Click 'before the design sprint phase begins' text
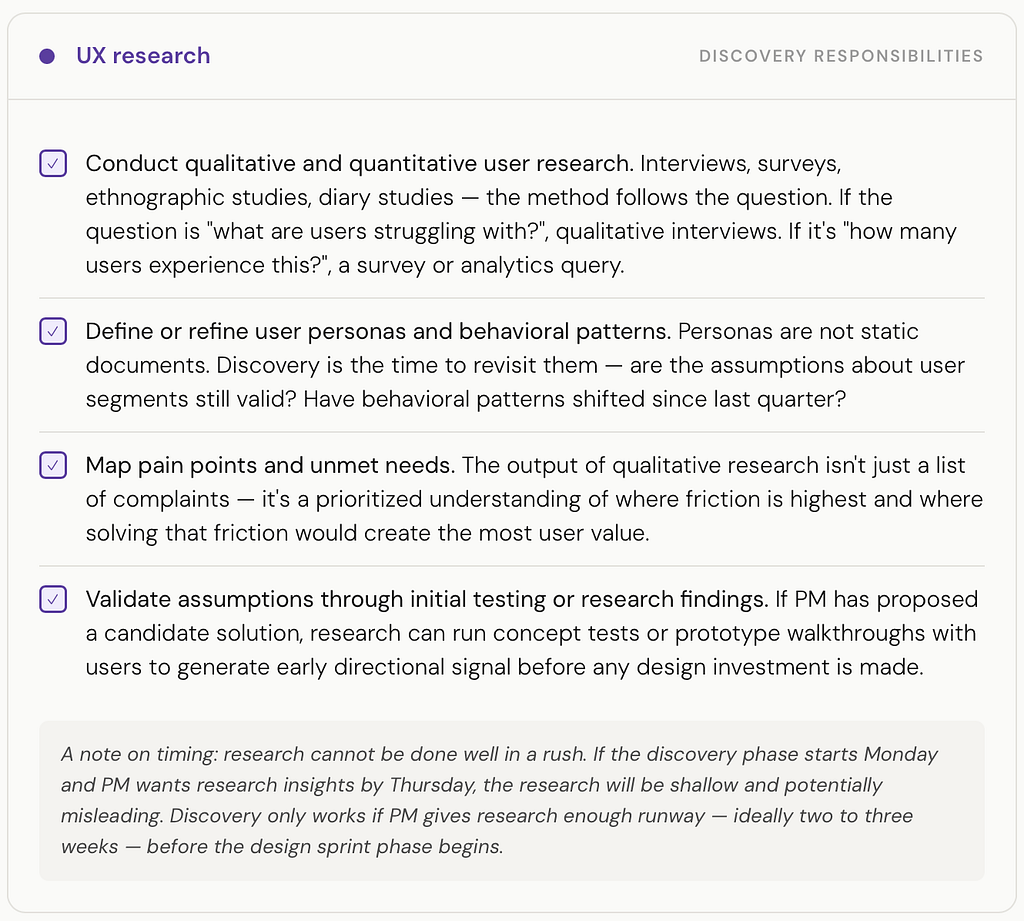1024x921 pixels. pyautogui.click(x=325, y=847)
